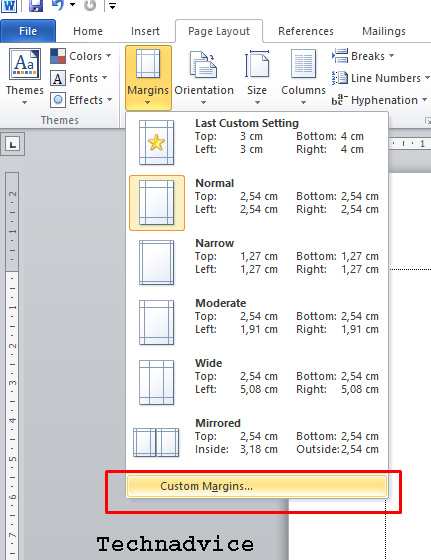431x560 pixels.
Task: Click the Wide margins page icon
Action: pyautogui.click(x=156, y=382)
